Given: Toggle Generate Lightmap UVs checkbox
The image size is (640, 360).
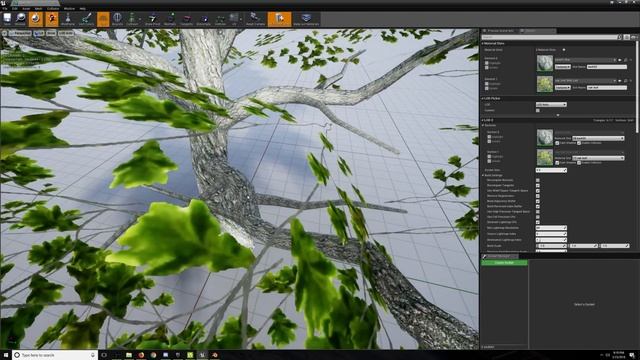Looking at the screenshot, I should click(538, 222).
